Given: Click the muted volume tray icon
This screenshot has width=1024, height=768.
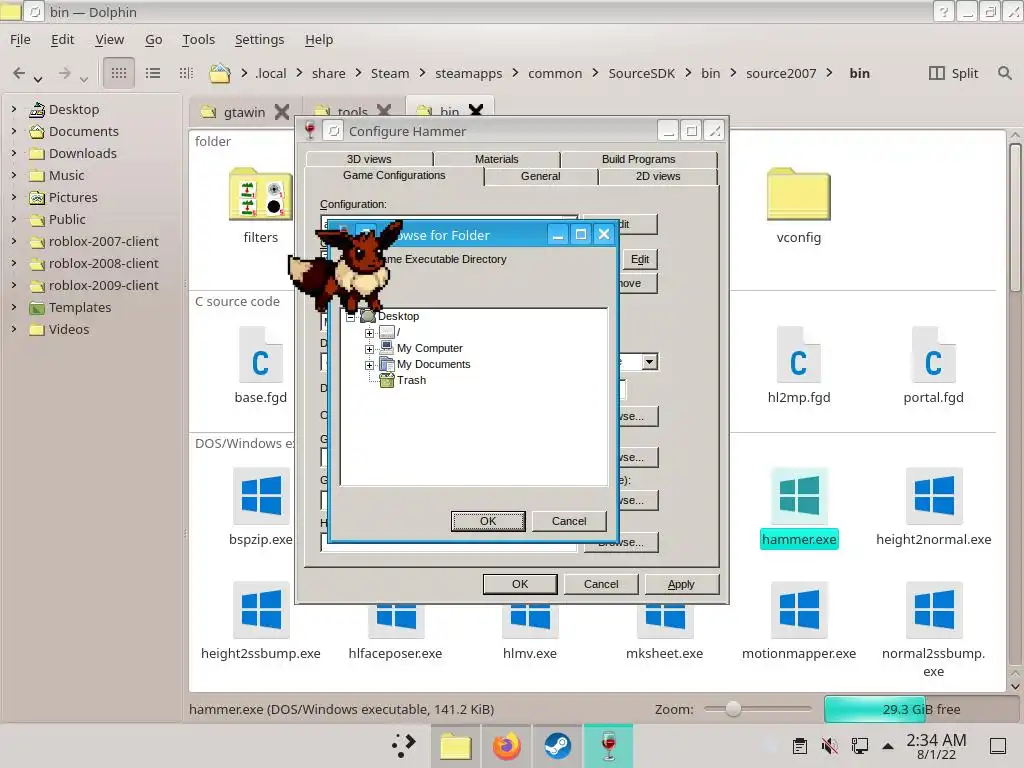Looking at the screenshot, I should click(x=829, y=746).
